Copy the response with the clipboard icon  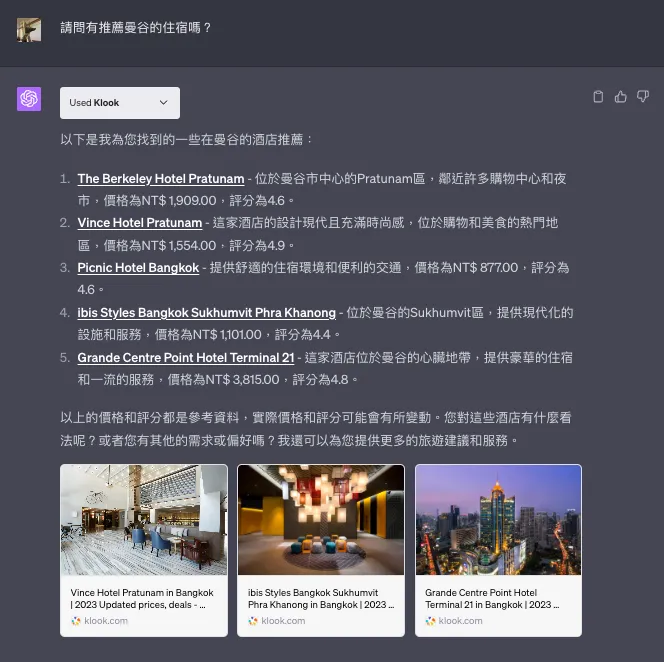point(598,97)
